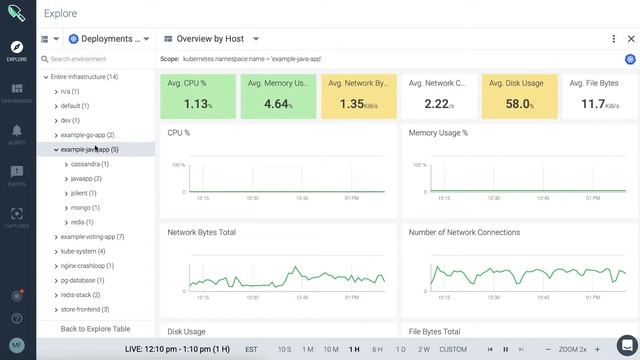Open the Events section in sidebar
The height and width of the screenshot is (360, 640).
pyautogui.click(x=17, y=176)
